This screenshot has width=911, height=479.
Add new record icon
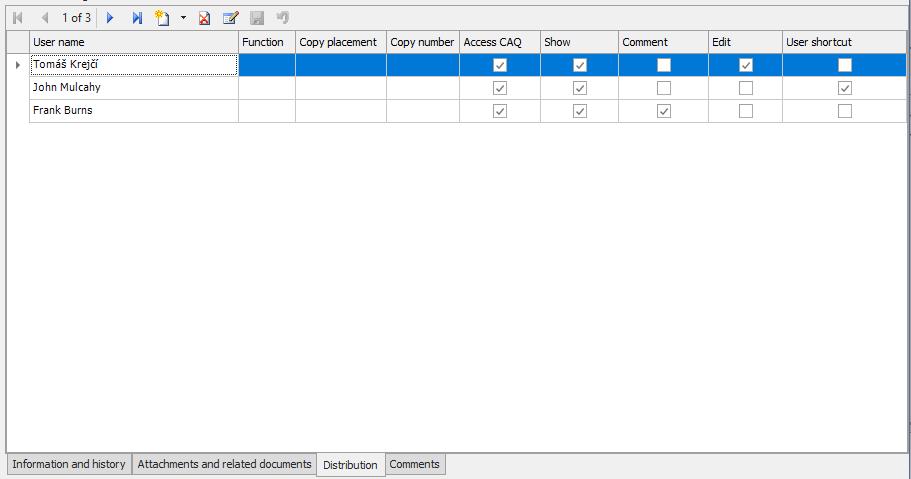[162, 18]
